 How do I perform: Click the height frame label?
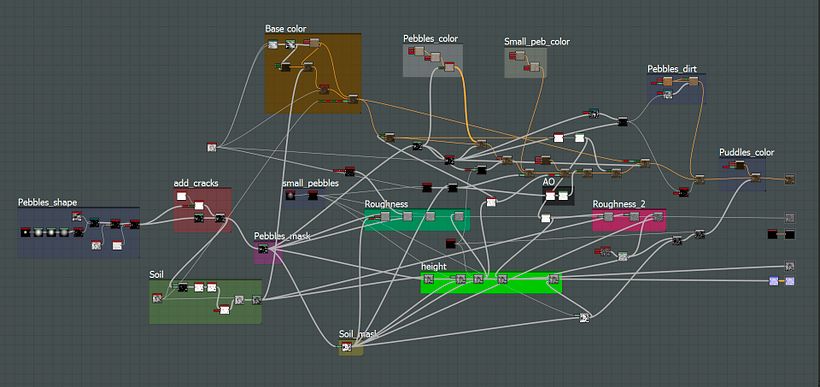coord(434,267)
